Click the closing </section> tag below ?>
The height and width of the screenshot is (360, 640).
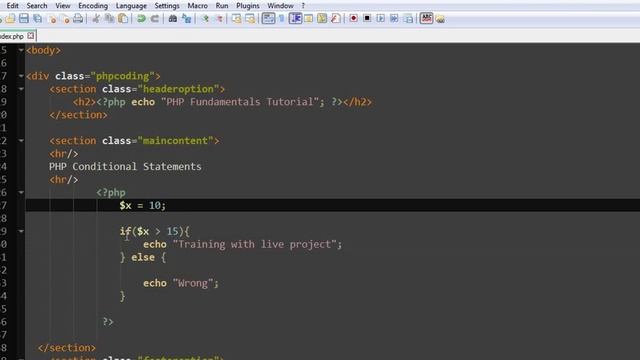[67, 348]
